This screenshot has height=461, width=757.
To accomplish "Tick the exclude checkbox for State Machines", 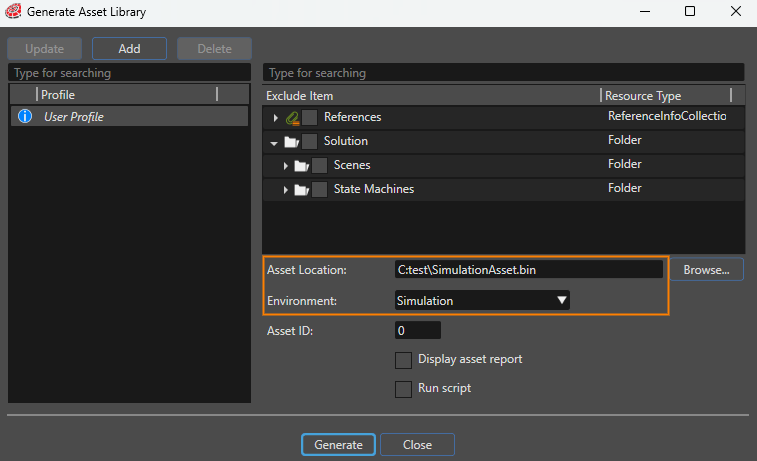I will click(x=320, y=190).
